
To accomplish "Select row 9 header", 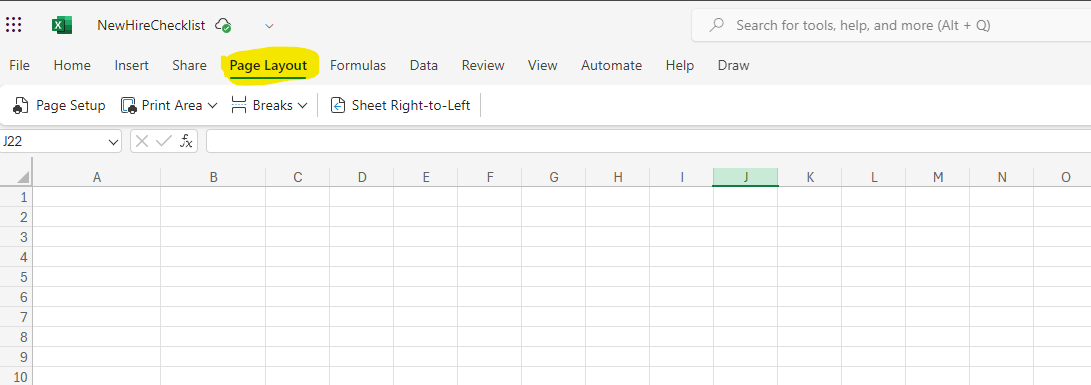I will pos(16,357).
